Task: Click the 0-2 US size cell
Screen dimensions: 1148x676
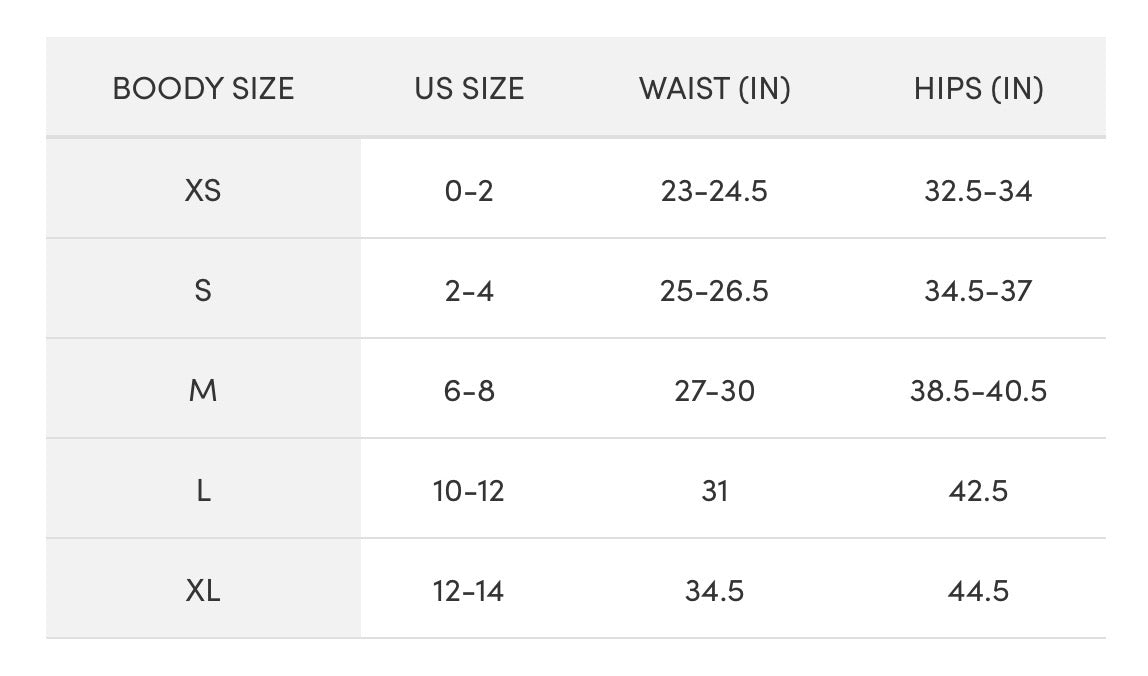Action: [x=469, y=191]
